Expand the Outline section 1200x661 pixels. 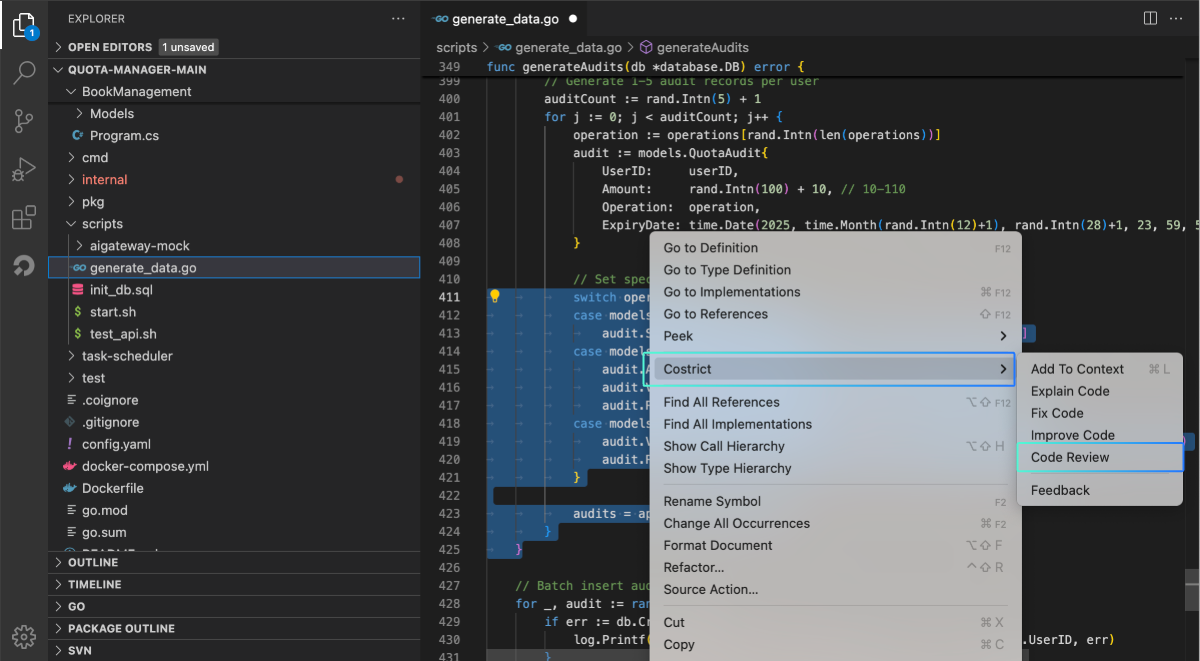[93, 562]
